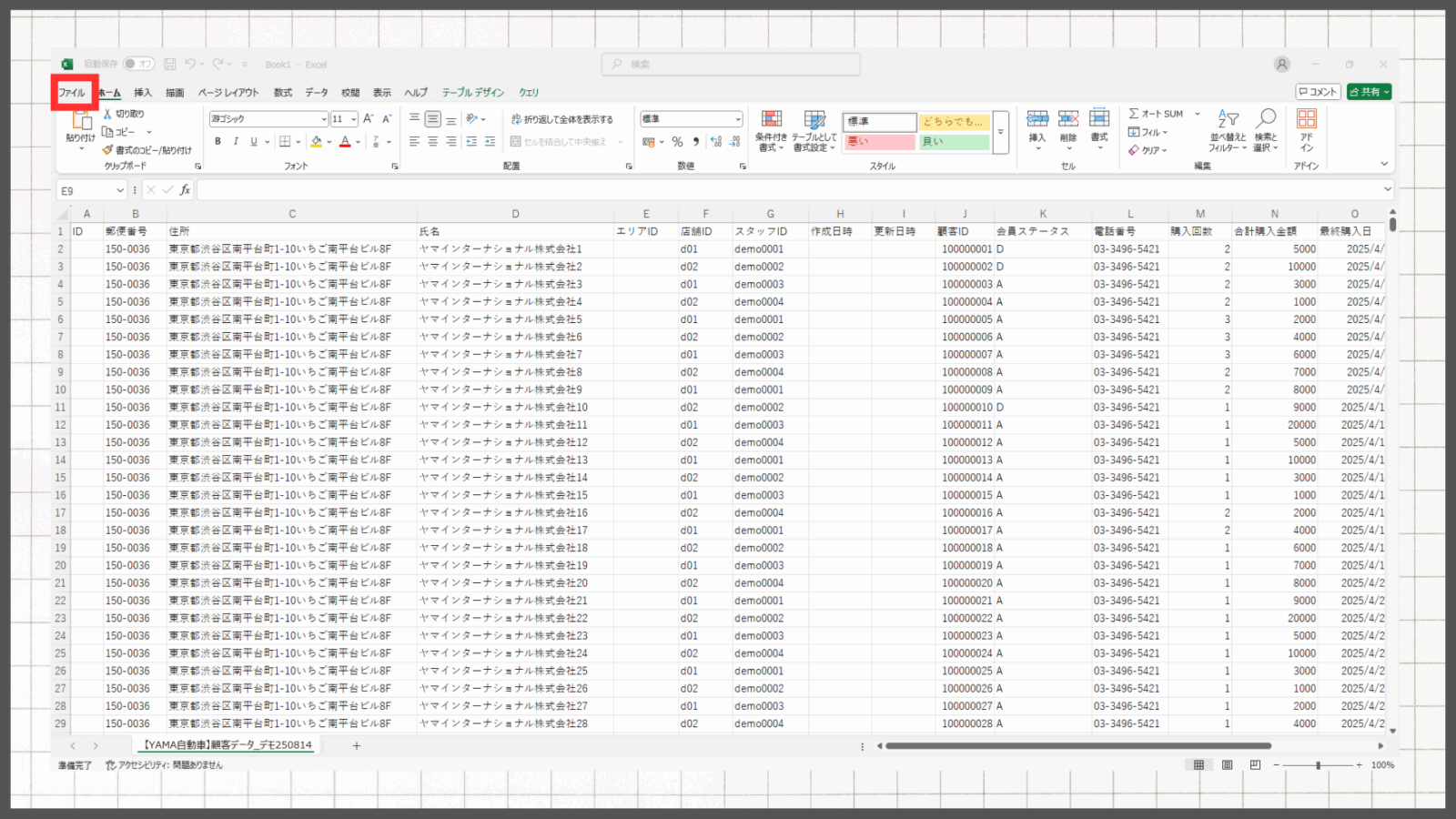The height and width of the screenshot is (819, 1456).
Task: Open the font name dropdown
Action: 323,119
